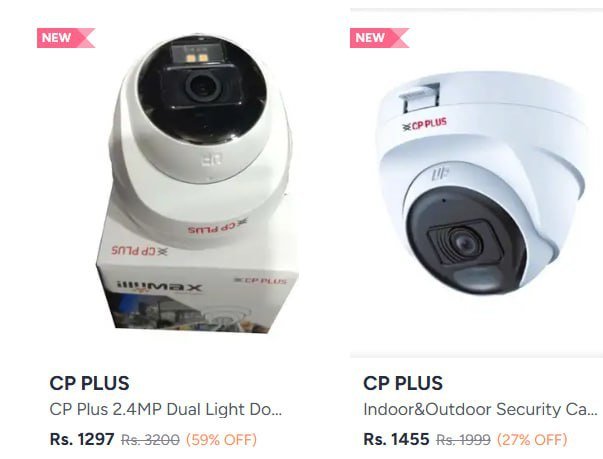This screenshot has height=459, width=603.
Task: Click the CP PLUS logo on the box front
Action: [261, 280]
